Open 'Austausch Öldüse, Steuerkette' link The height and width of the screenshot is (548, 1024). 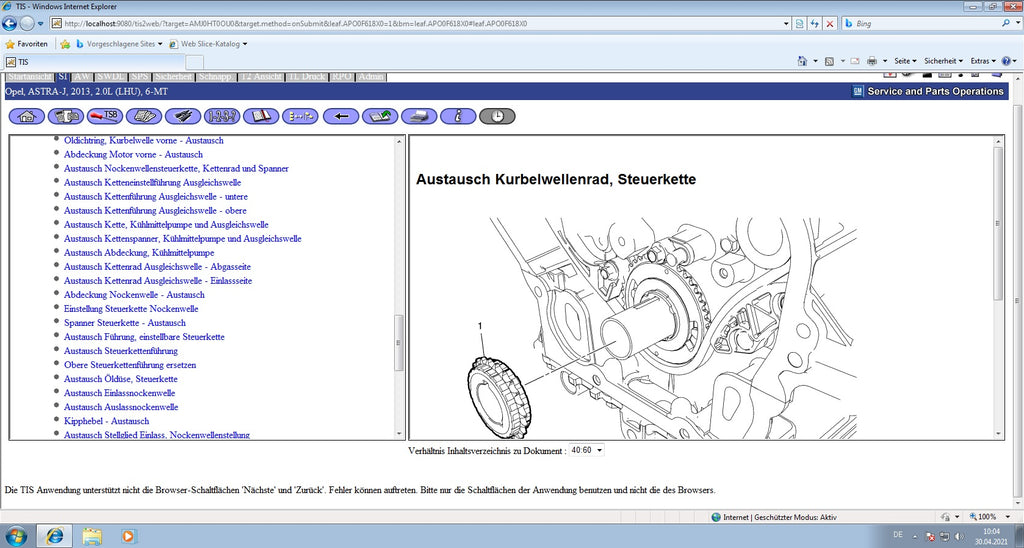click(121, 379)
